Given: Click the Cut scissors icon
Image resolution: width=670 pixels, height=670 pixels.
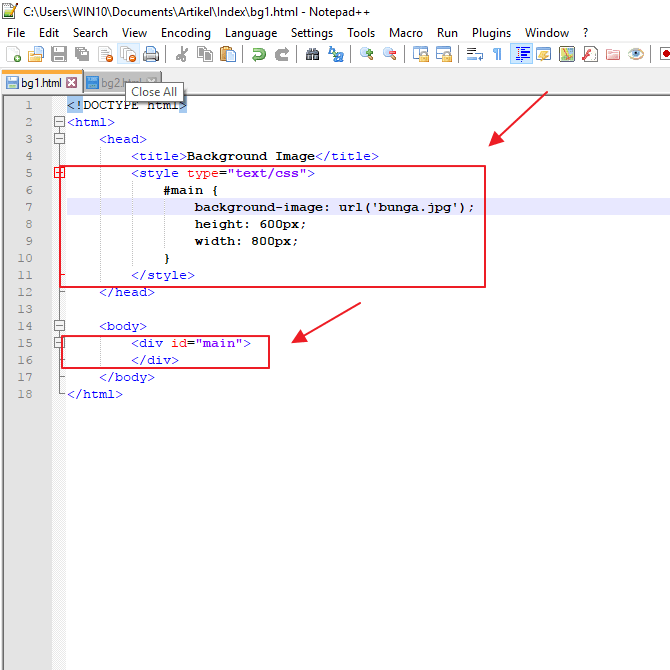Looking at the screenshot, I should point(182,54).
